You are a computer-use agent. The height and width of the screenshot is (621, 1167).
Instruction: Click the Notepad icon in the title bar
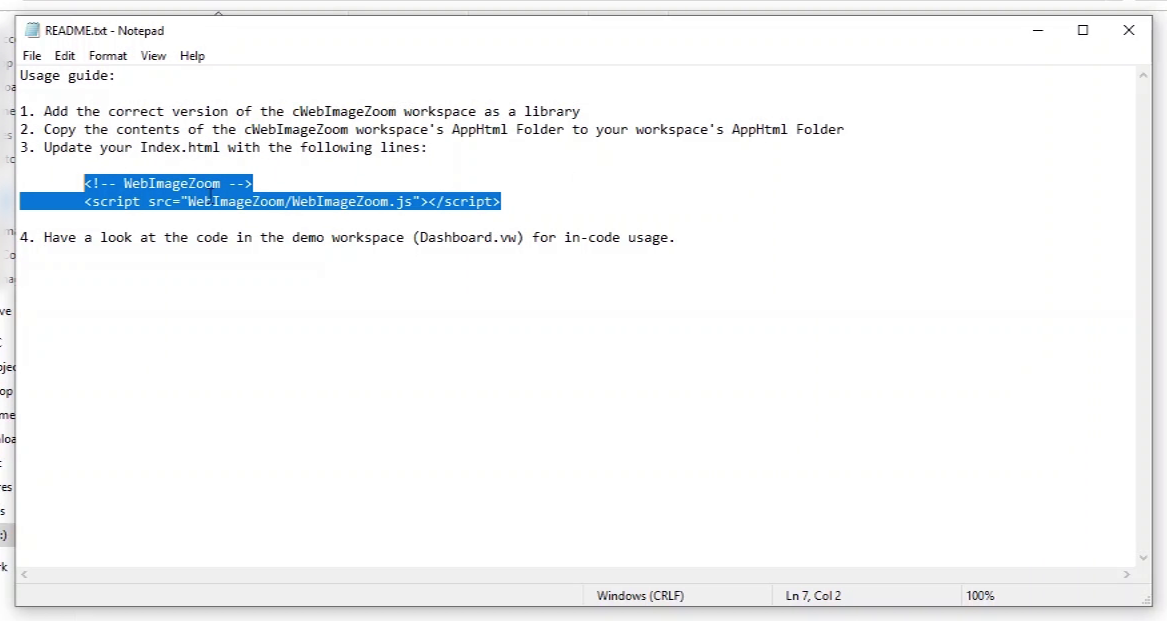32,31
